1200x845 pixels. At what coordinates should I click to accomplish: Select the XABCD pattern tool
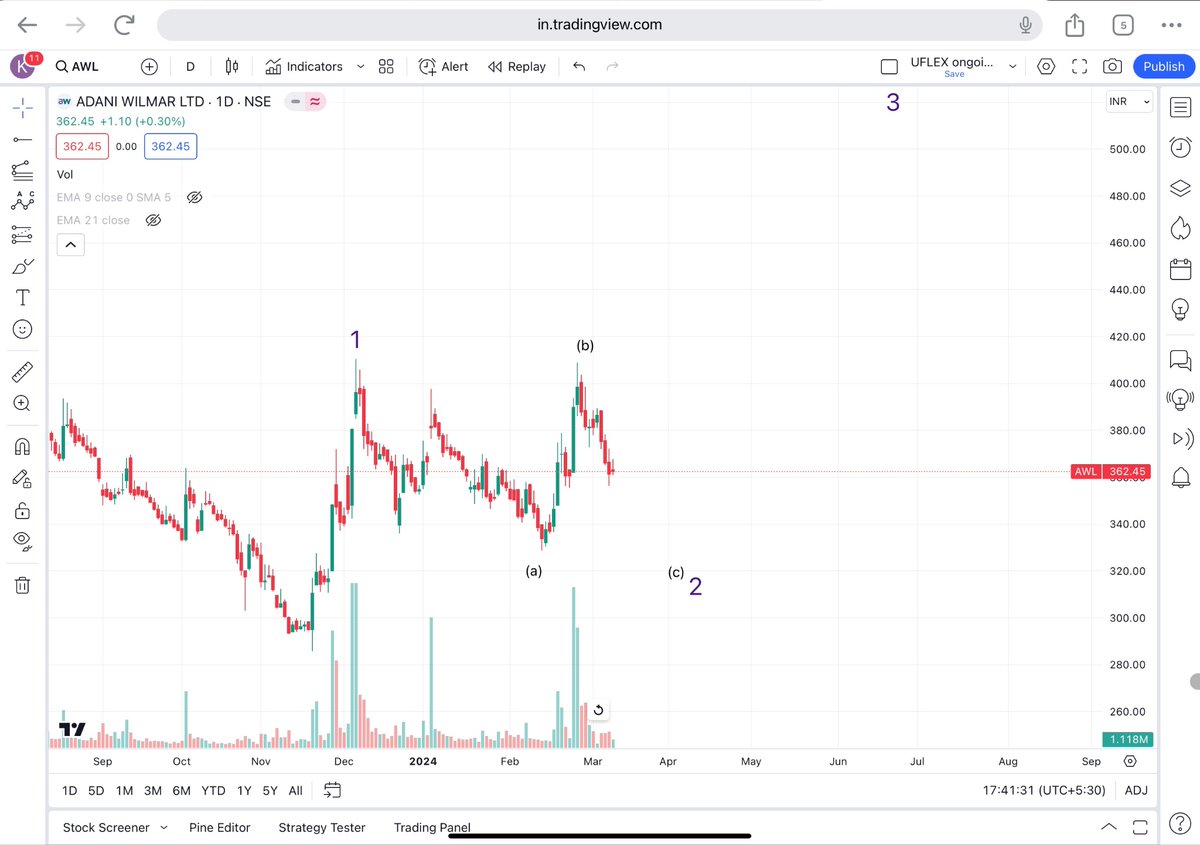22,202
